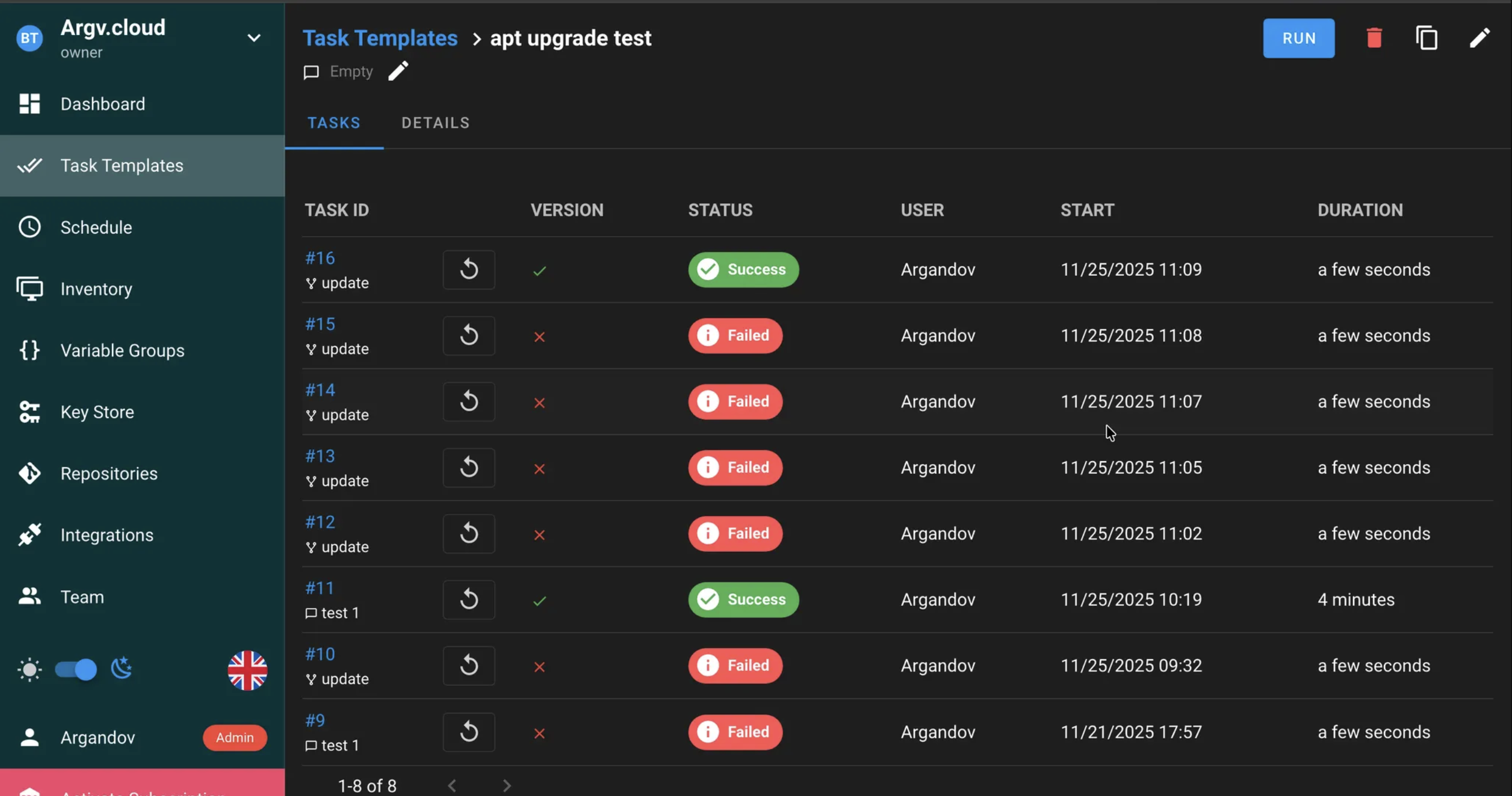
Task: Go to next page chevron
Action: click(x=507, y=786)
